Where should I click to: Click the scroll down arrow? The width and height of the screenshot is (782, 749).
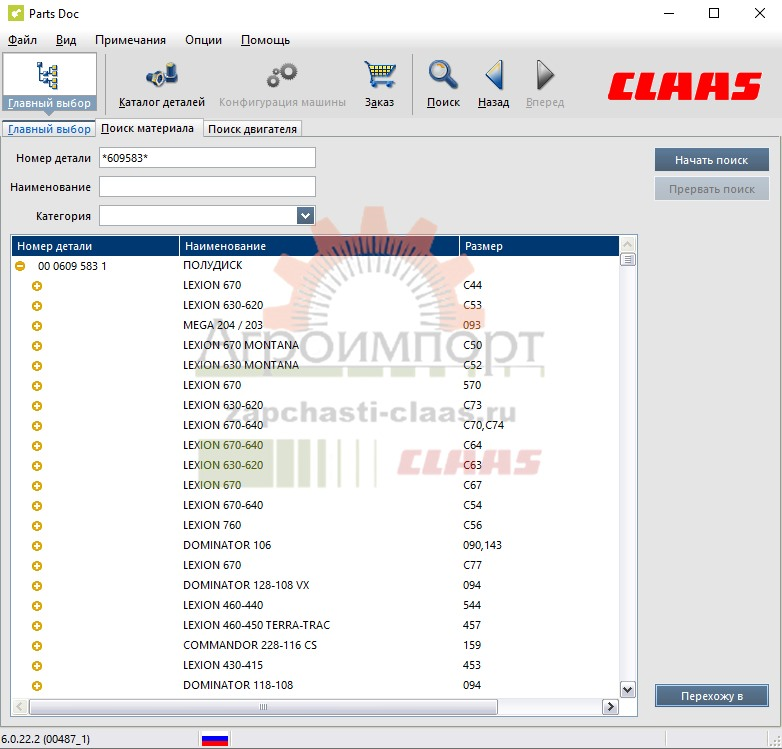627,690
